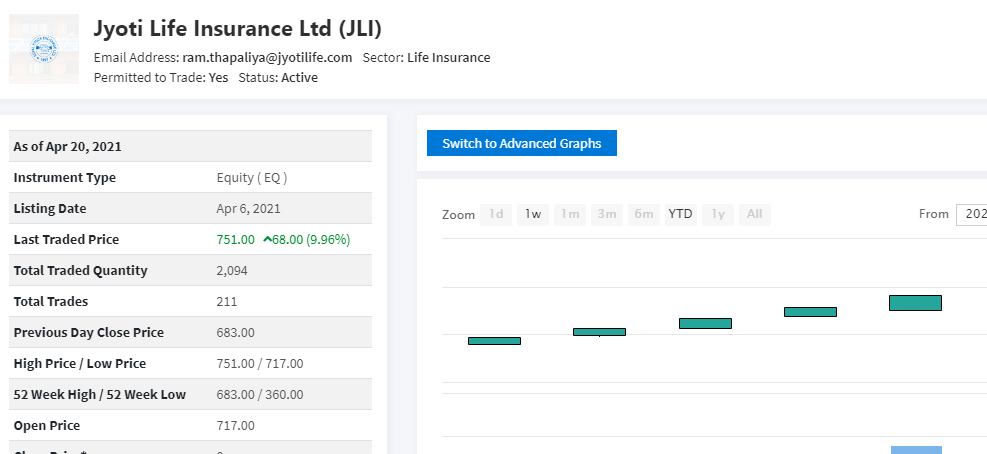Click 52 Week value 683.00 / 360.00

coord(260,394)
